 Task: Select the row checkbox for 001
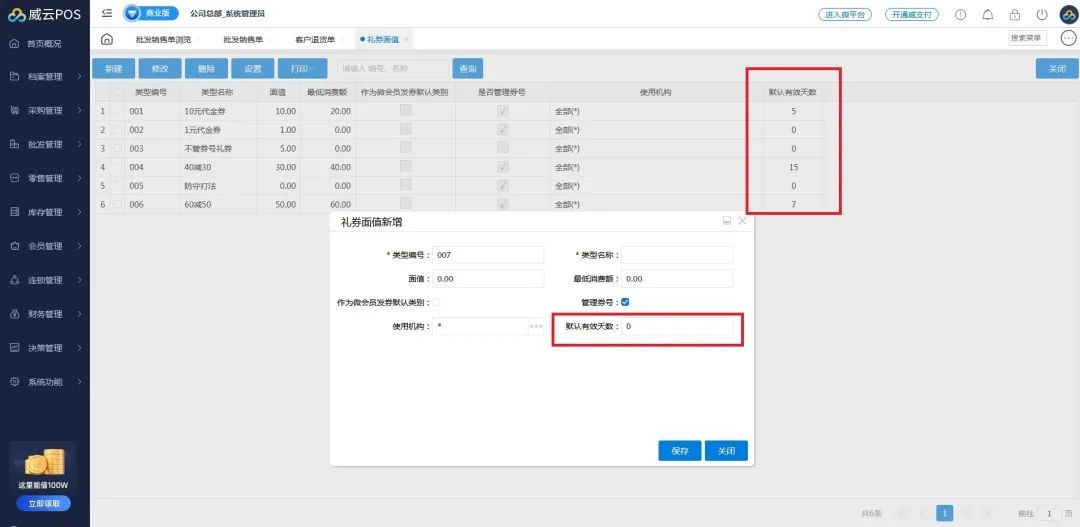coord(119,111)
